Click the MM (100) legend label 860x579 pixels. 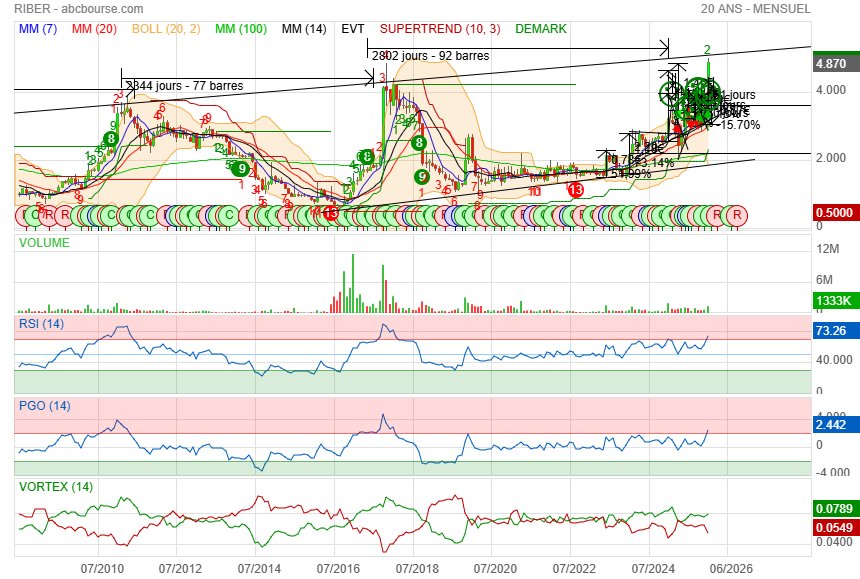point(241,29)
